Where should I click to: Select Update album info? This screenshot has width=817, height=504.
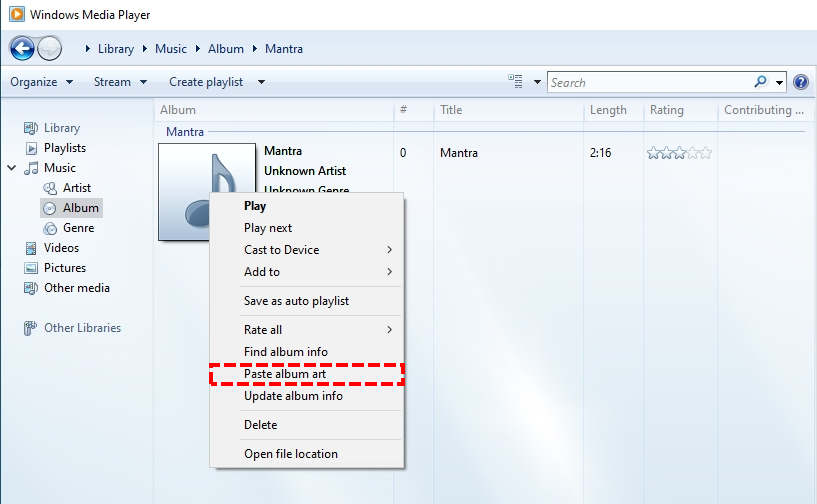pyautogui.click(x=307, y=396)
